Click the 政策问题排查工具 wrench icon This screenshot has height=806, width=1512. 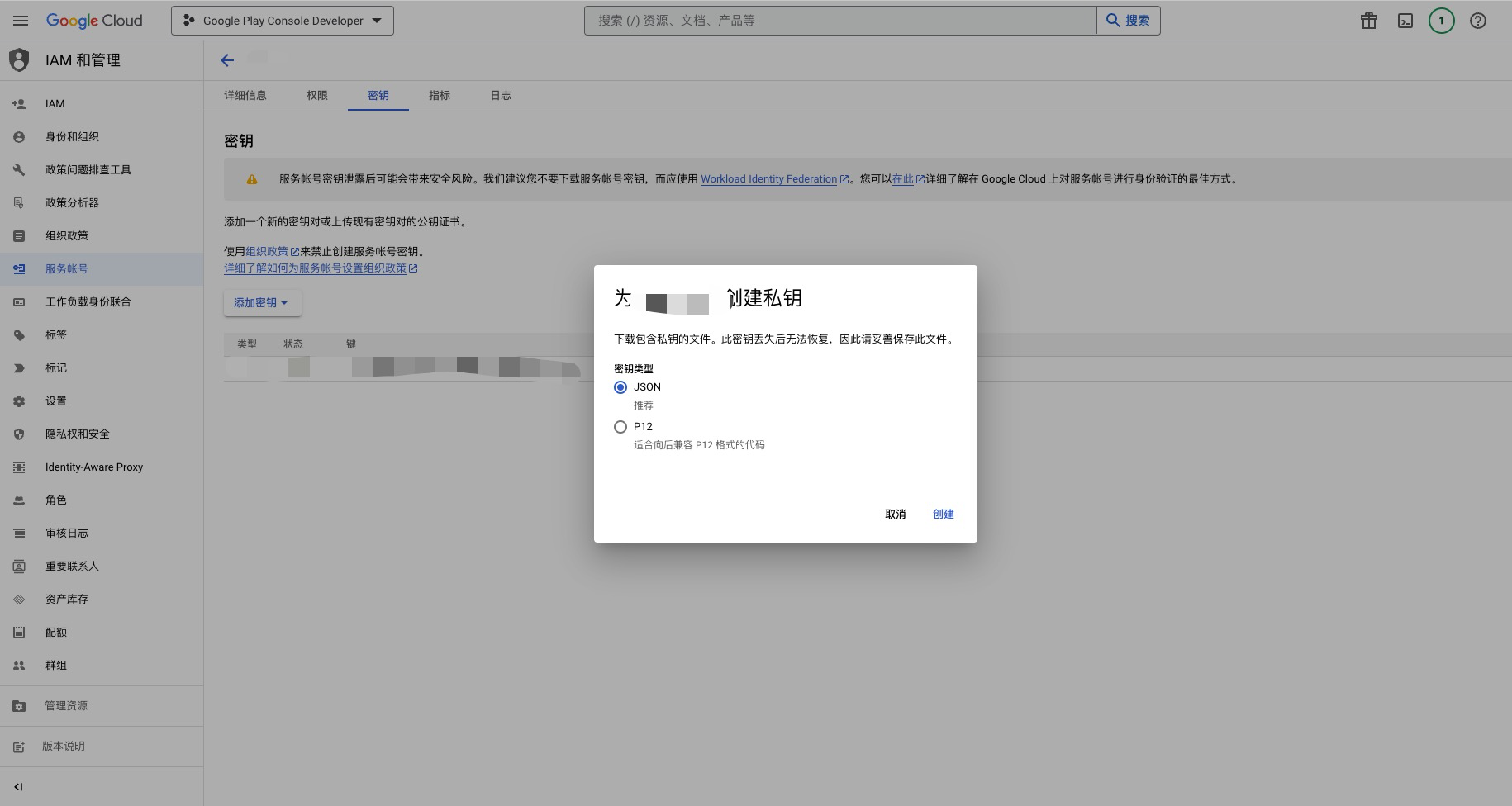coord(19,170)
